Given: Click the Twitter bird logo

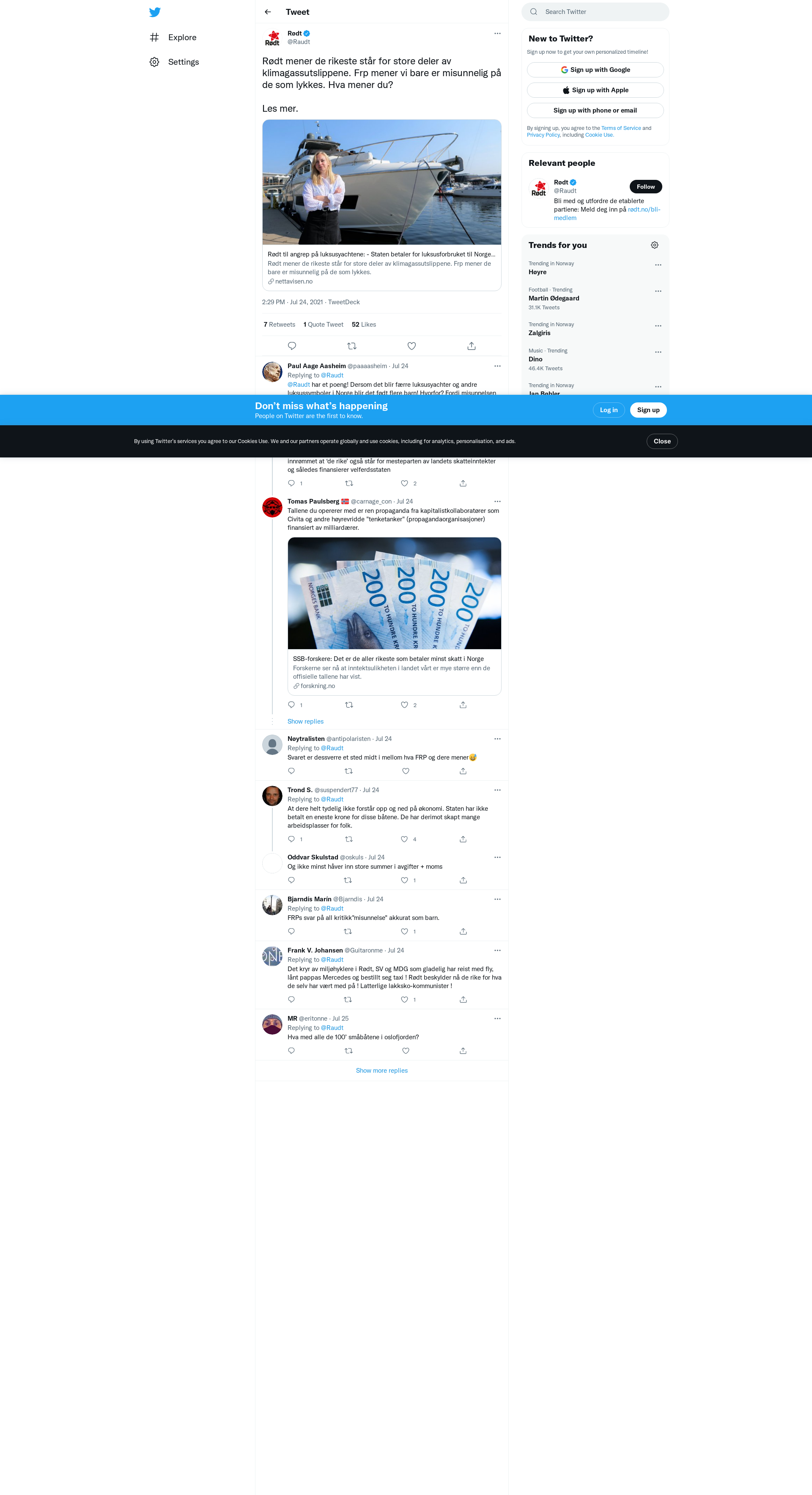Looking at the screenshot, I should pyautogui.click(x=154, y=12).
